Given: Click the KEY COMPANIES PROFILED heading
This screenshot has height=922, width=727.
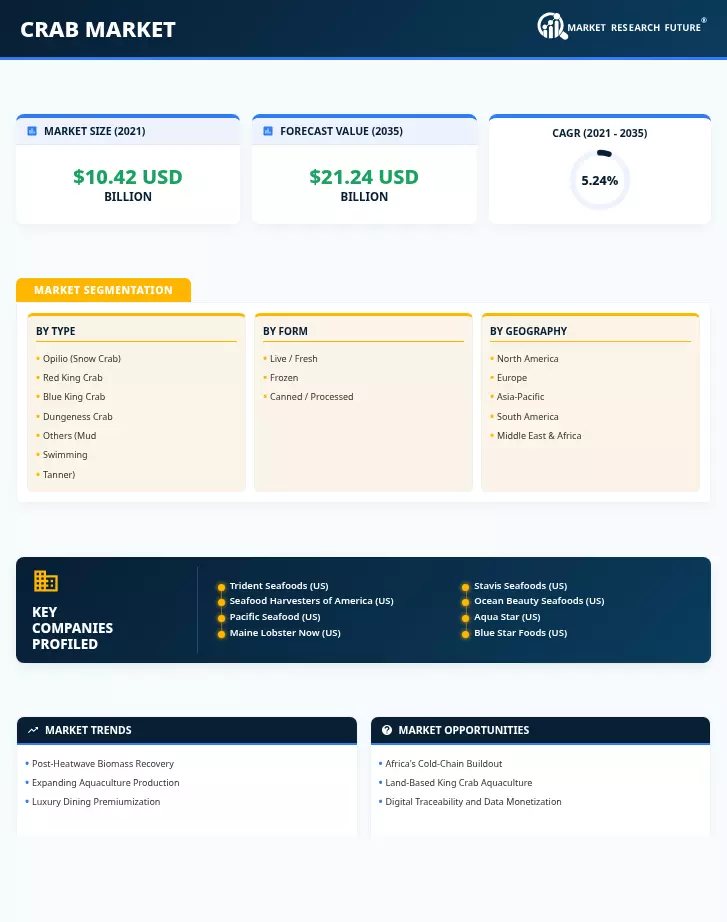Looking at the screenshot, I should pos(72,628).
